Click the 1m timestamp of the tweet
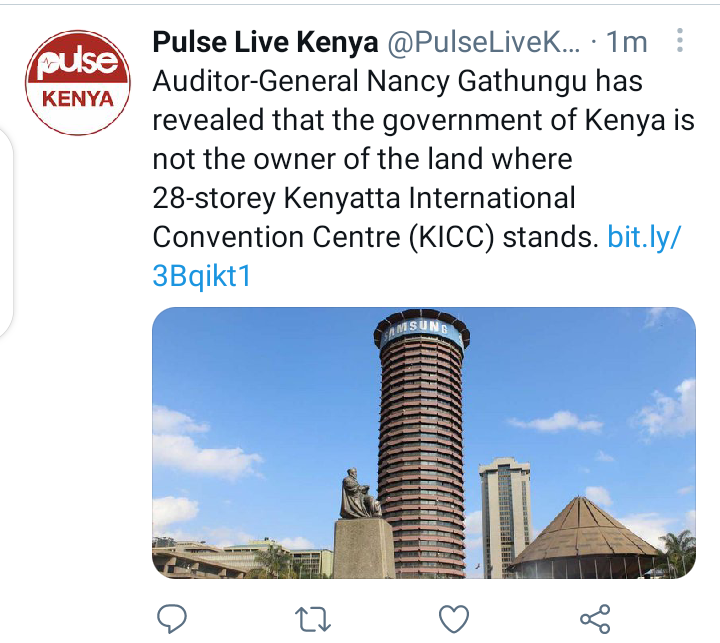This screenshot has width=720, height=643. coord(627,42)
